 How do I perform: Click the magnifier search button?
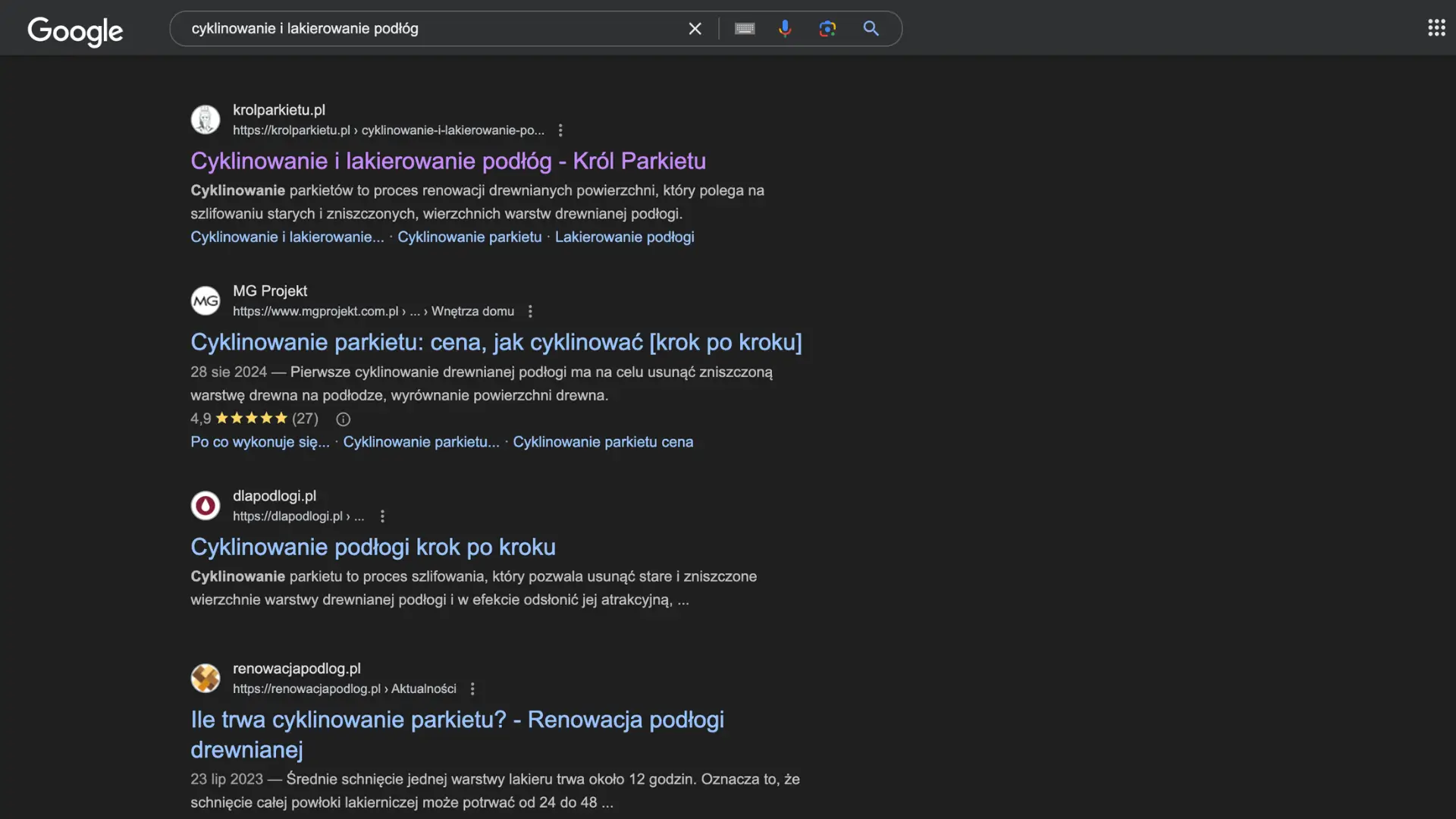click(x=871, y=29)
